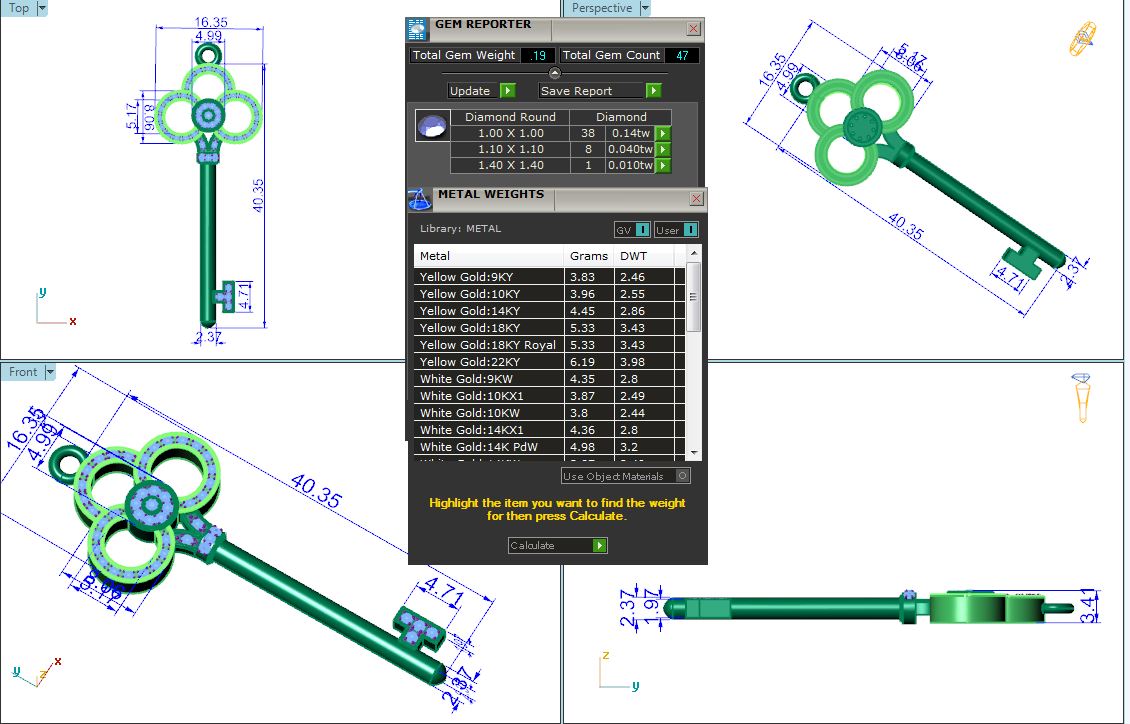Click the Metal Weights scale icon
The height and width of the screenshot is (724, 1130).
click(420, 198)
